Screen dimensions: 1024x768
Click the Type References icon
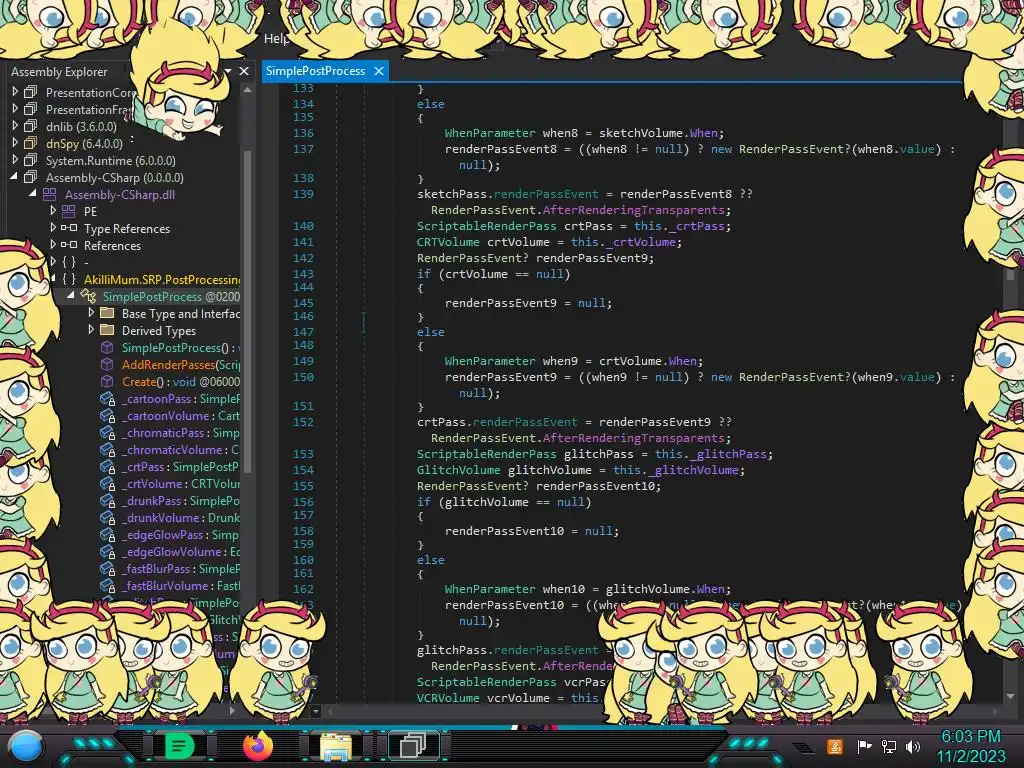point(69,228)
